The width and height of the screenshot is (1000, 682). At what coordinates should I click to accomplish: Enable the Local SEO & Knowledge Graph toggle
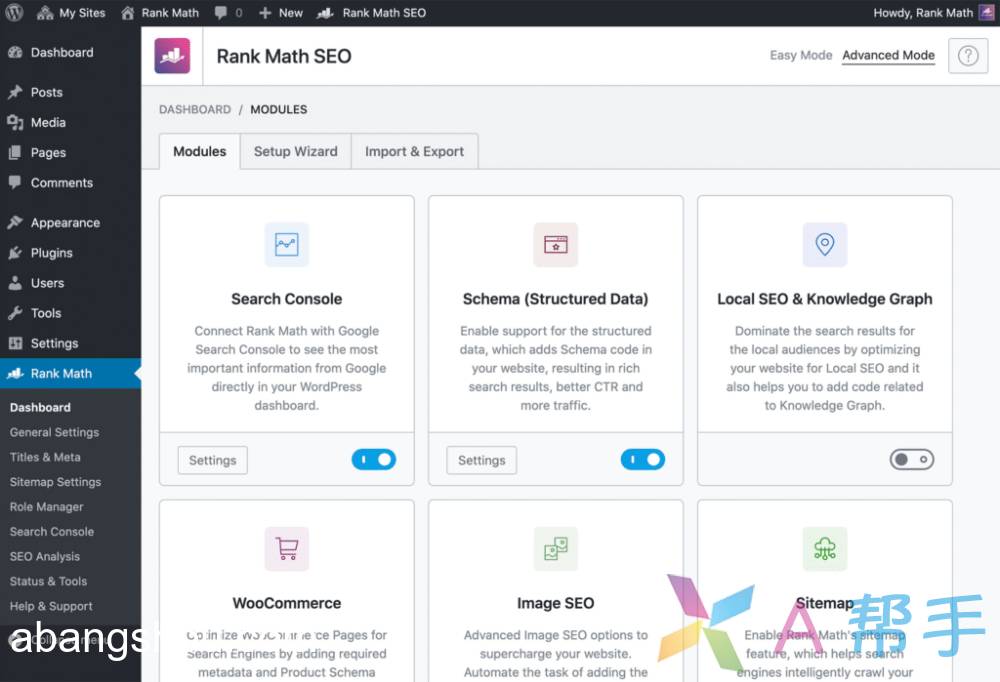[x=911, y=460]
